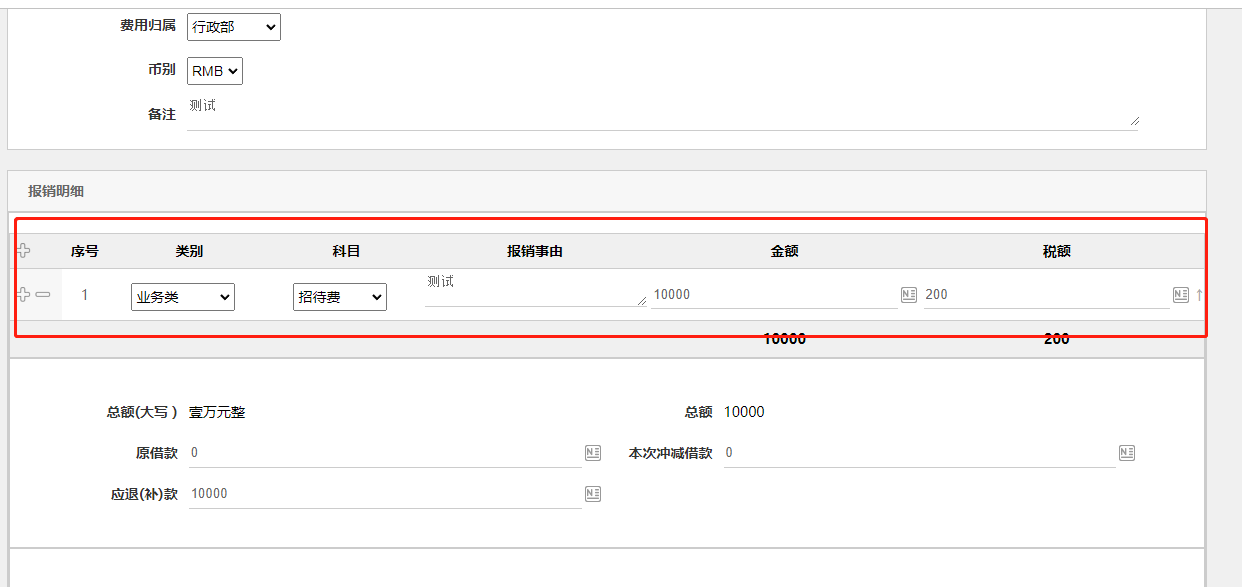1242x587 pixels.
Task: Click the 类别 column header
Action: pos(189,251)
